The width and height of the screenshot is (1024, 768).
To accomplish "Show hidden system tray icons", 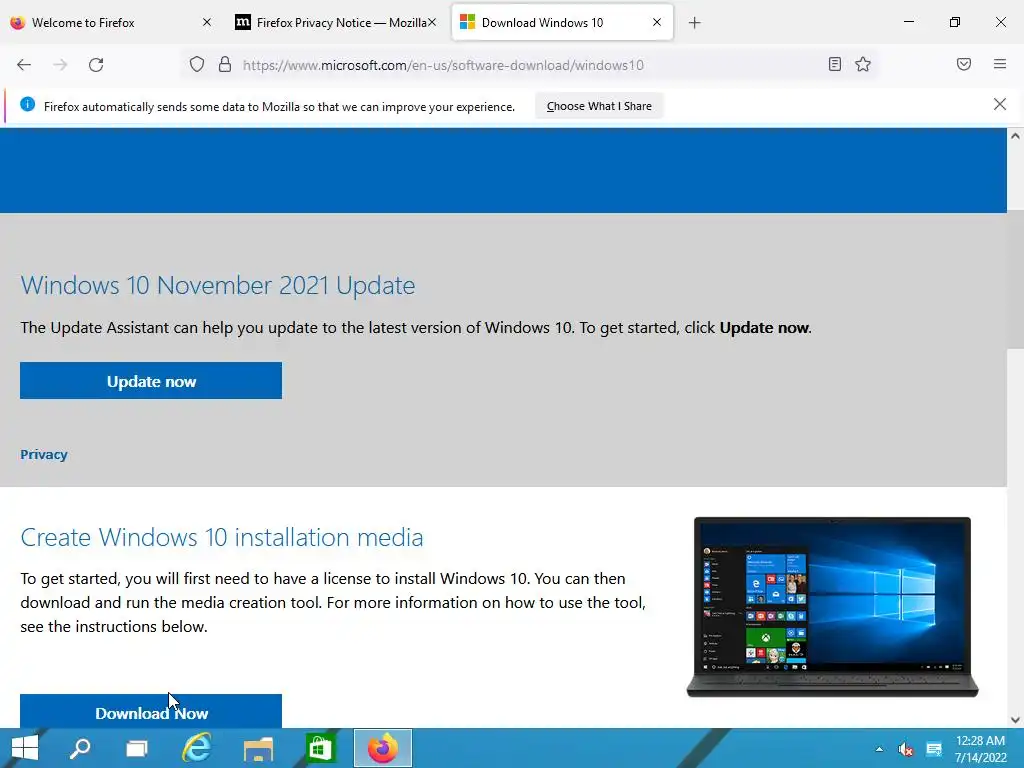I will pyautogui.click(x=879, y=749).
